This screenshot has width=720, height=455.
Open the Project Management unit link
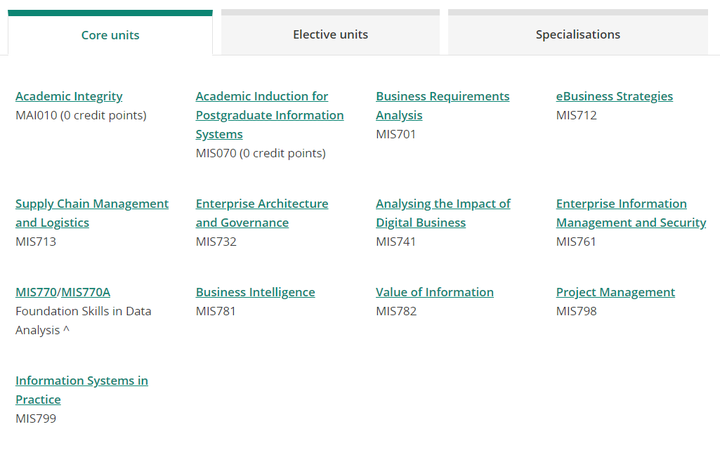point(615,292)
